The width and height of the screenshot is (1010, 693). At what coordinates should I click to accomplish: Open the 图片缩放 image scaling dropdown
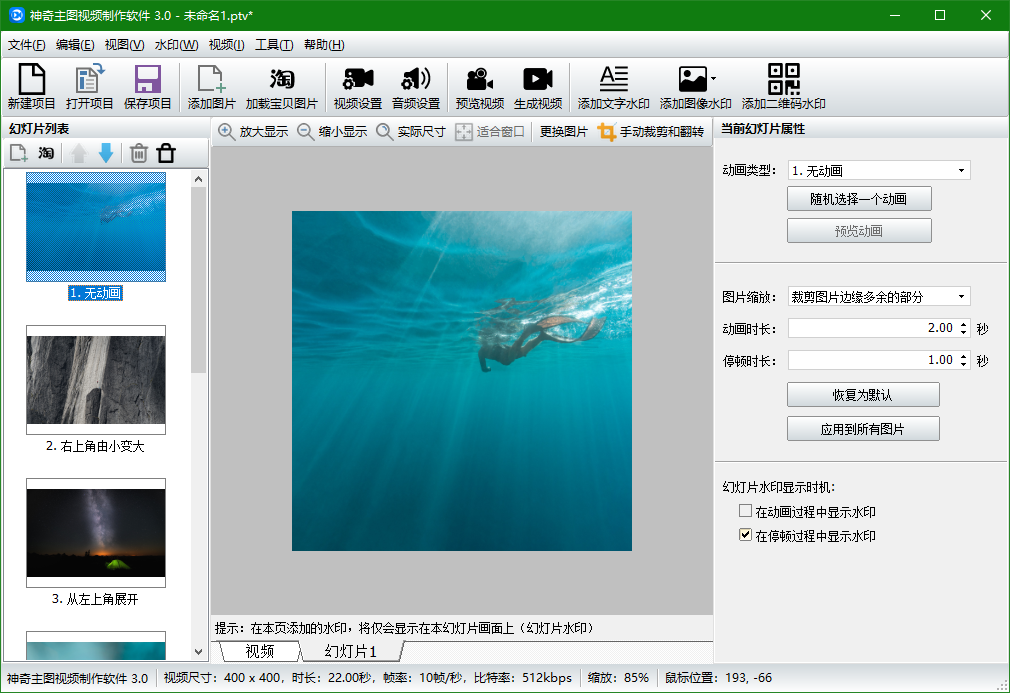(x=961, y=297)
